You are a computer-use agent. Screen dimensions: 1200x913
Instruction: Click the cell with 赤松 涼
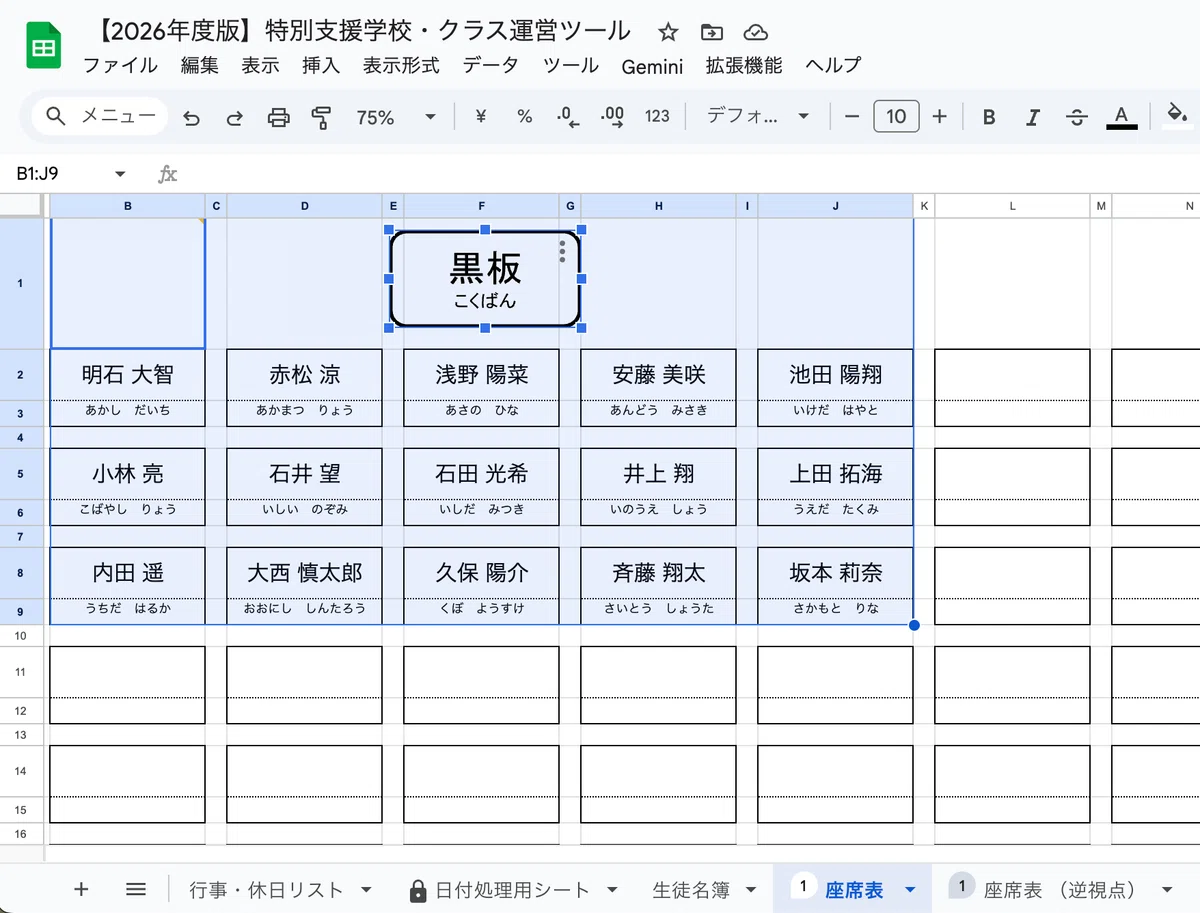coord(304,375)
